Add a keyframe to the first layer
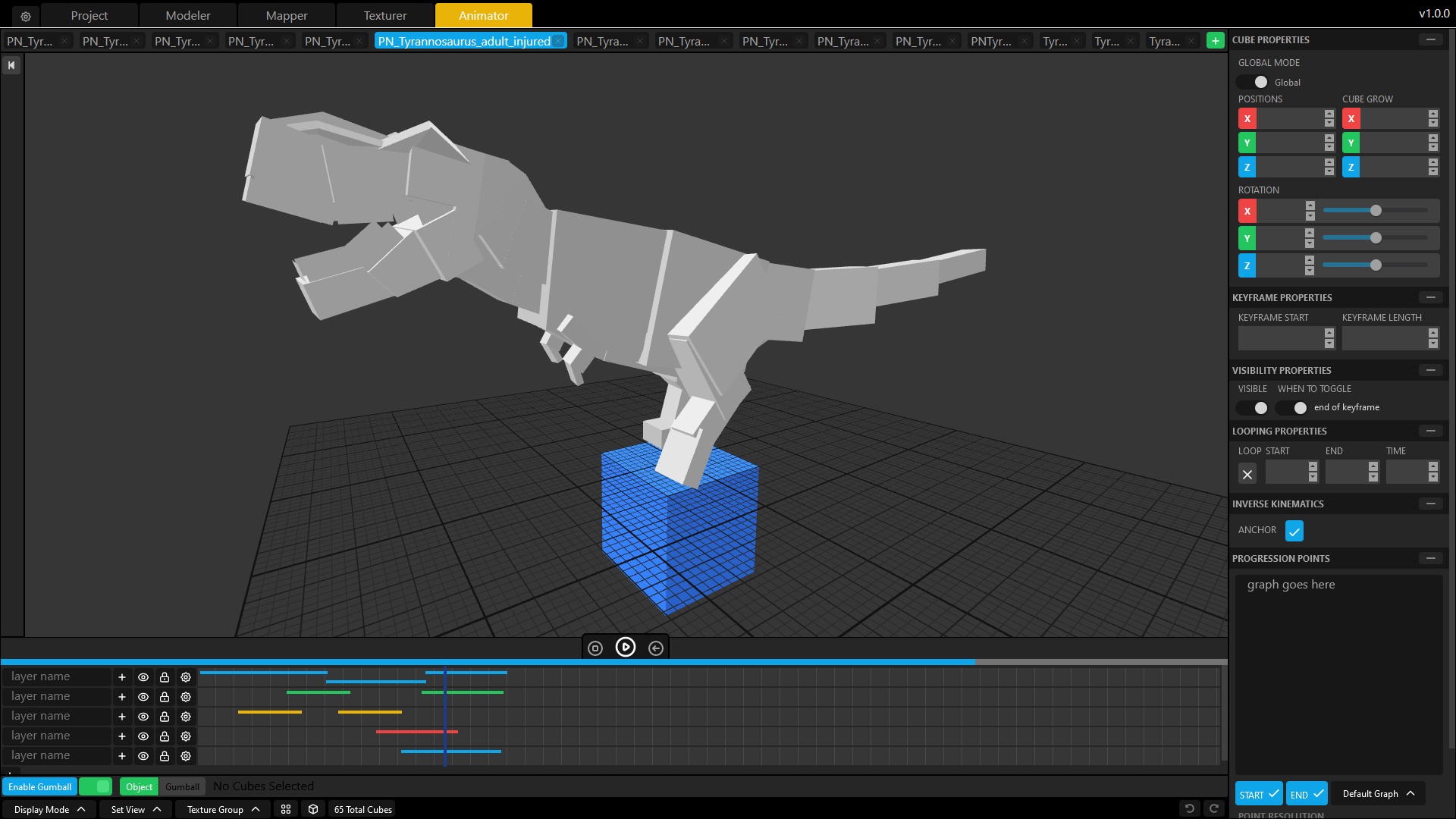The height and width of the screenshot is (819, 1456). (x=122, y=676)
